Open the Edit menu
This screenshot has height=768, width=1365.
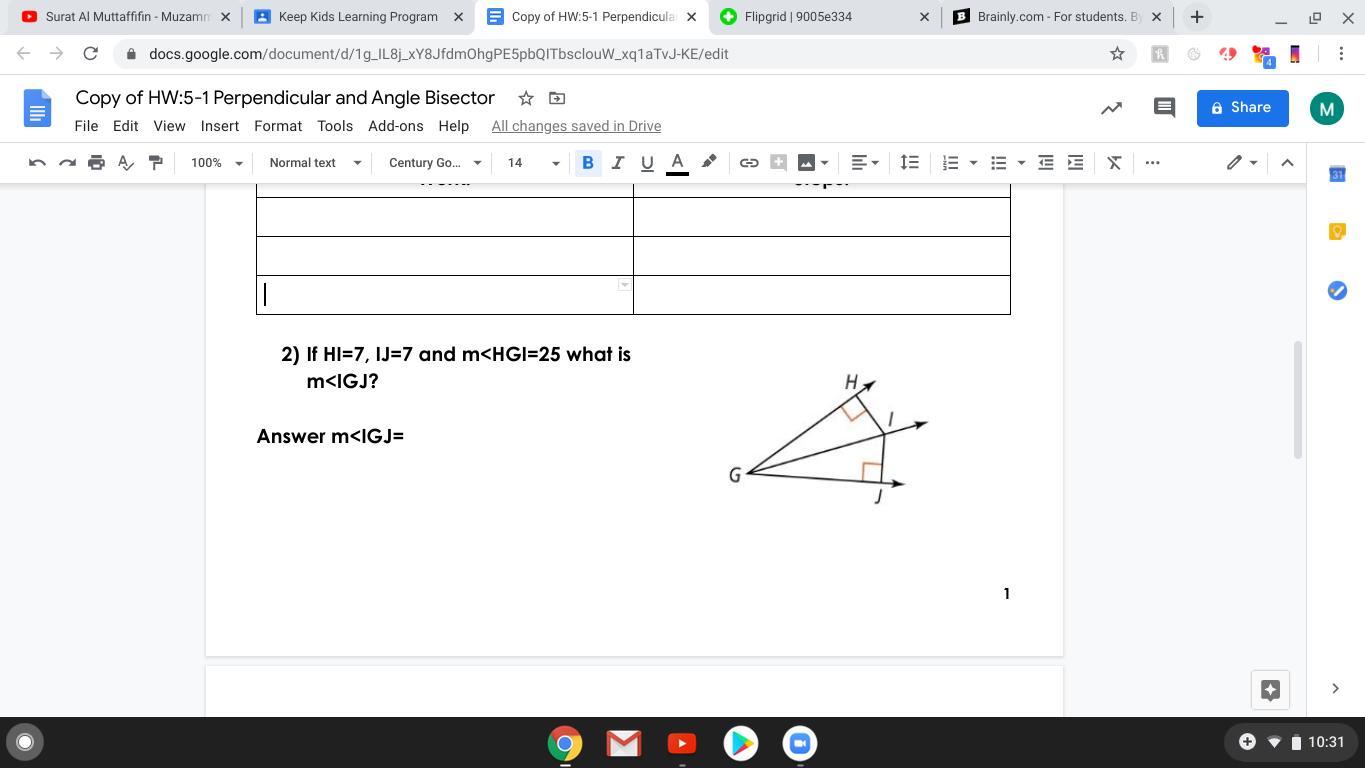coord(125,126)
